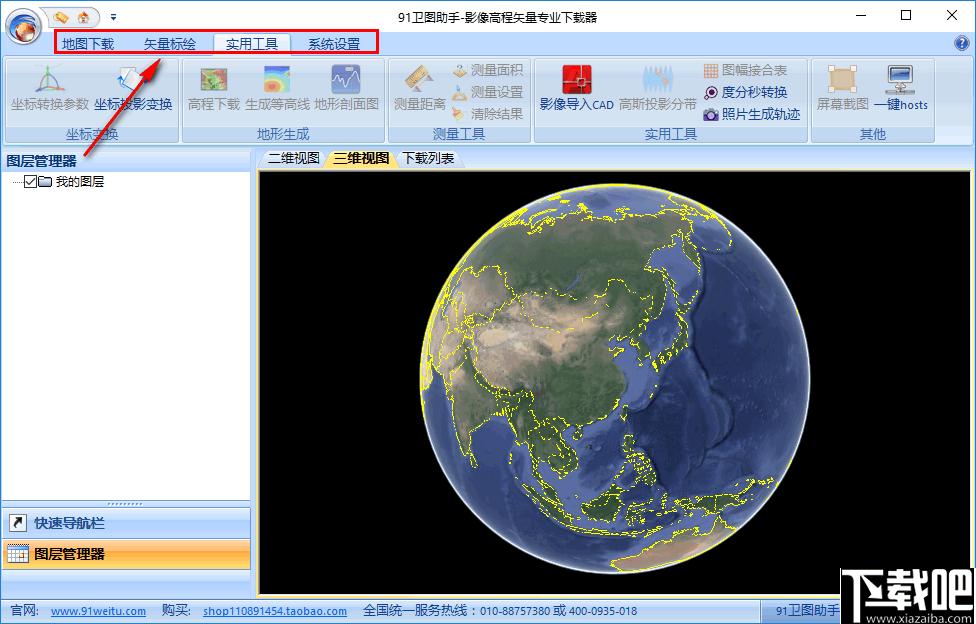Click the help question mark icon
Screen dimensions: 976x624
(961, 43)
